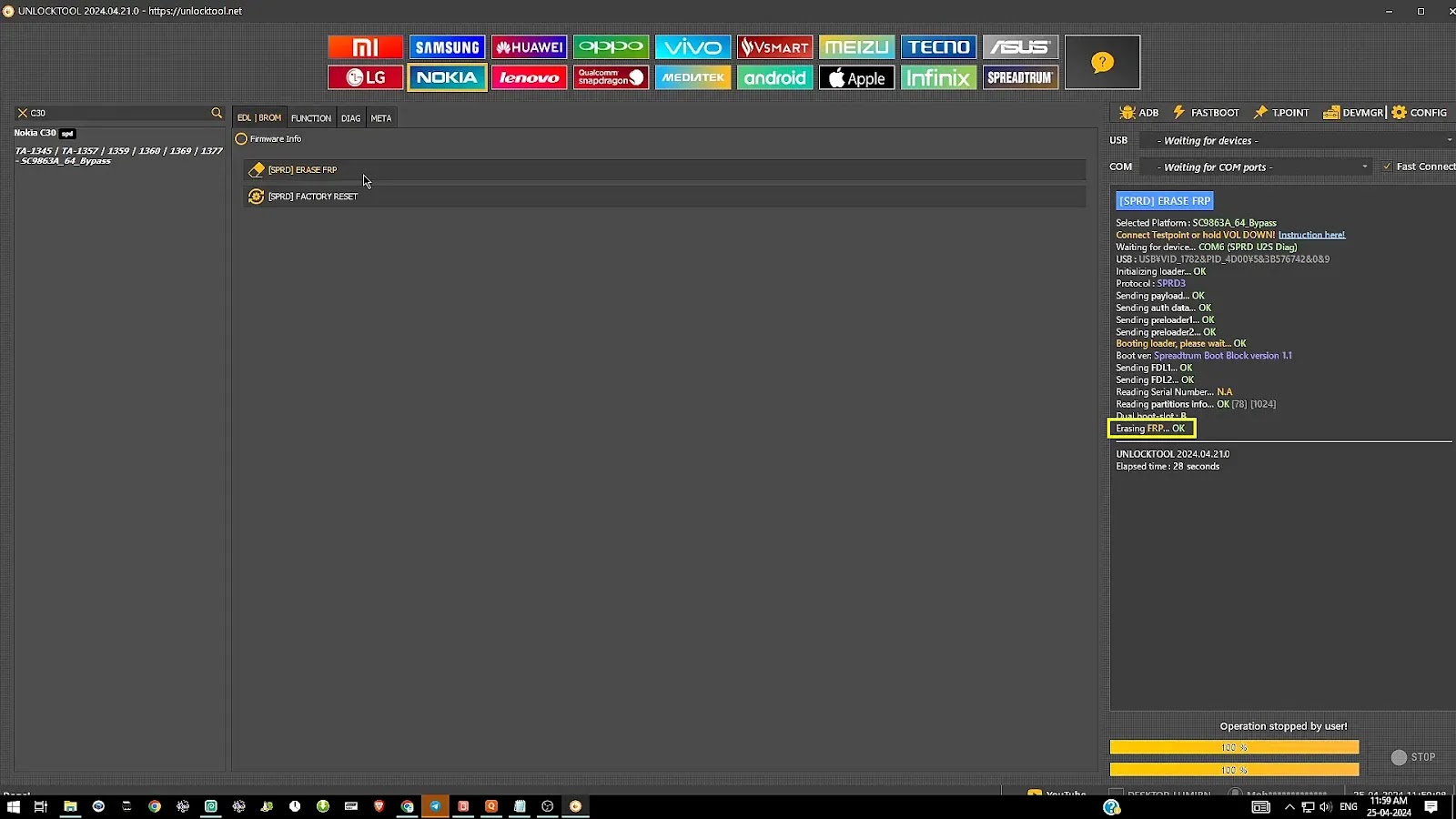Screen dimensions: 1456x819
Task: Select the Nokia brand logo
Action: (447, 77)
